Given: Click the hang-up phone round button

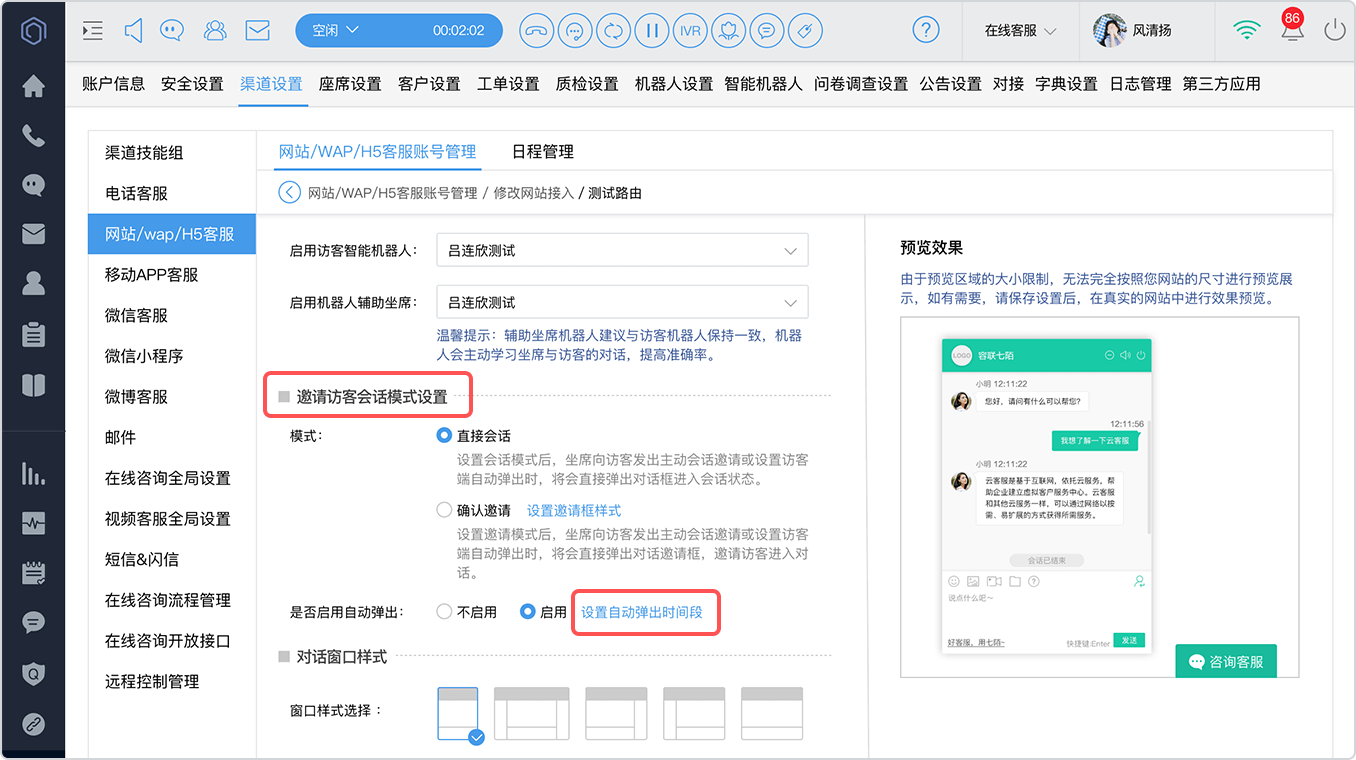Looking at the screenshot, I should (537, 31).
